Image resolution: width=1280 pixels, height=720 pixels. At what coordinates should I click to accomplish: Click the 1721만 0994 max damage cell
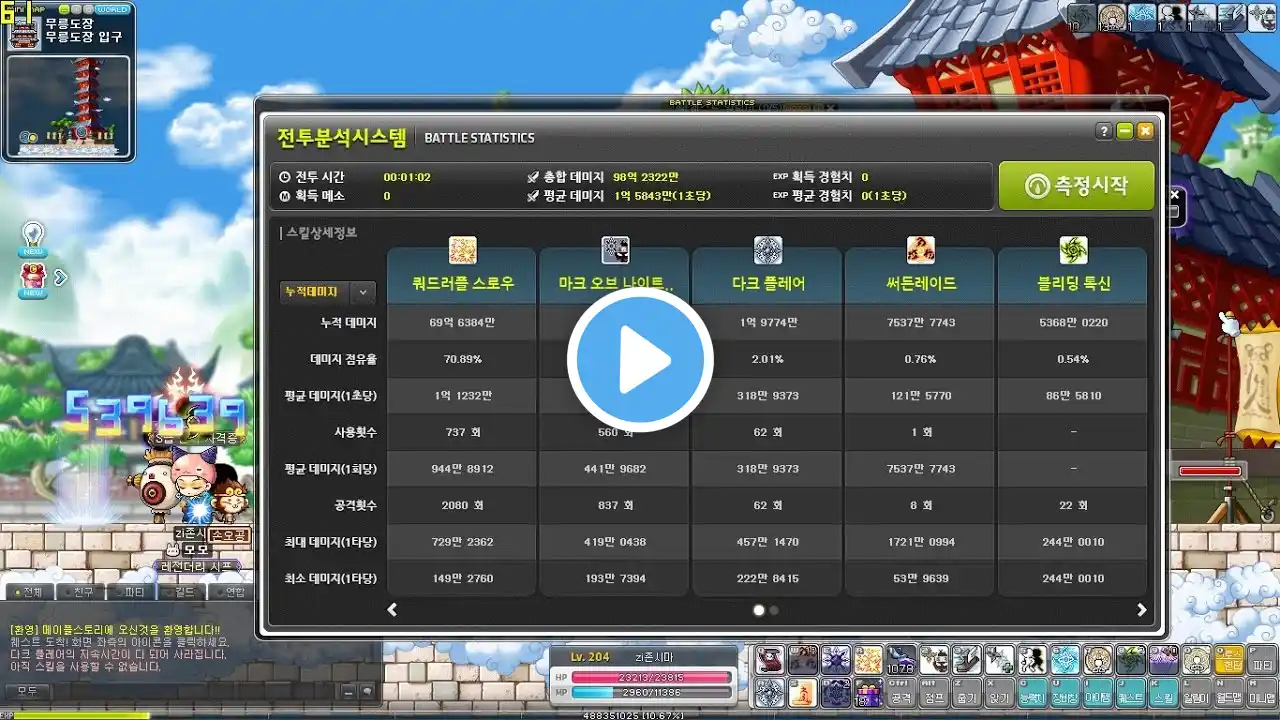click(920, 541)
